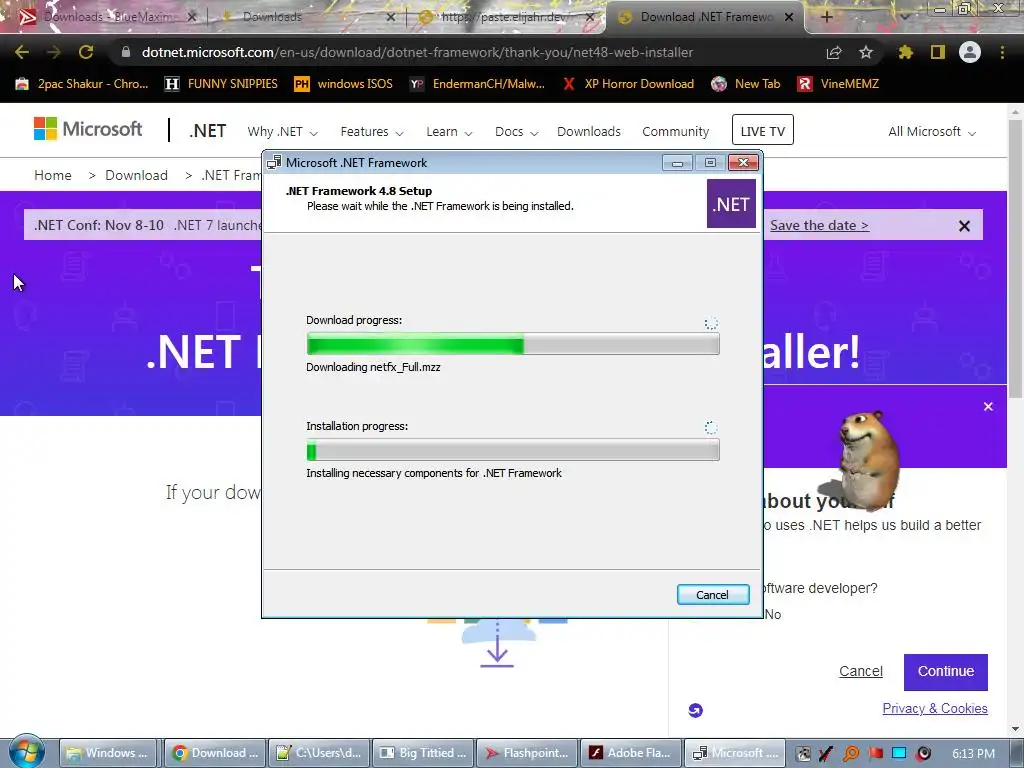Expand the Docs dropdown menu
Screen dimensions: 1024x768
[517, 132]
